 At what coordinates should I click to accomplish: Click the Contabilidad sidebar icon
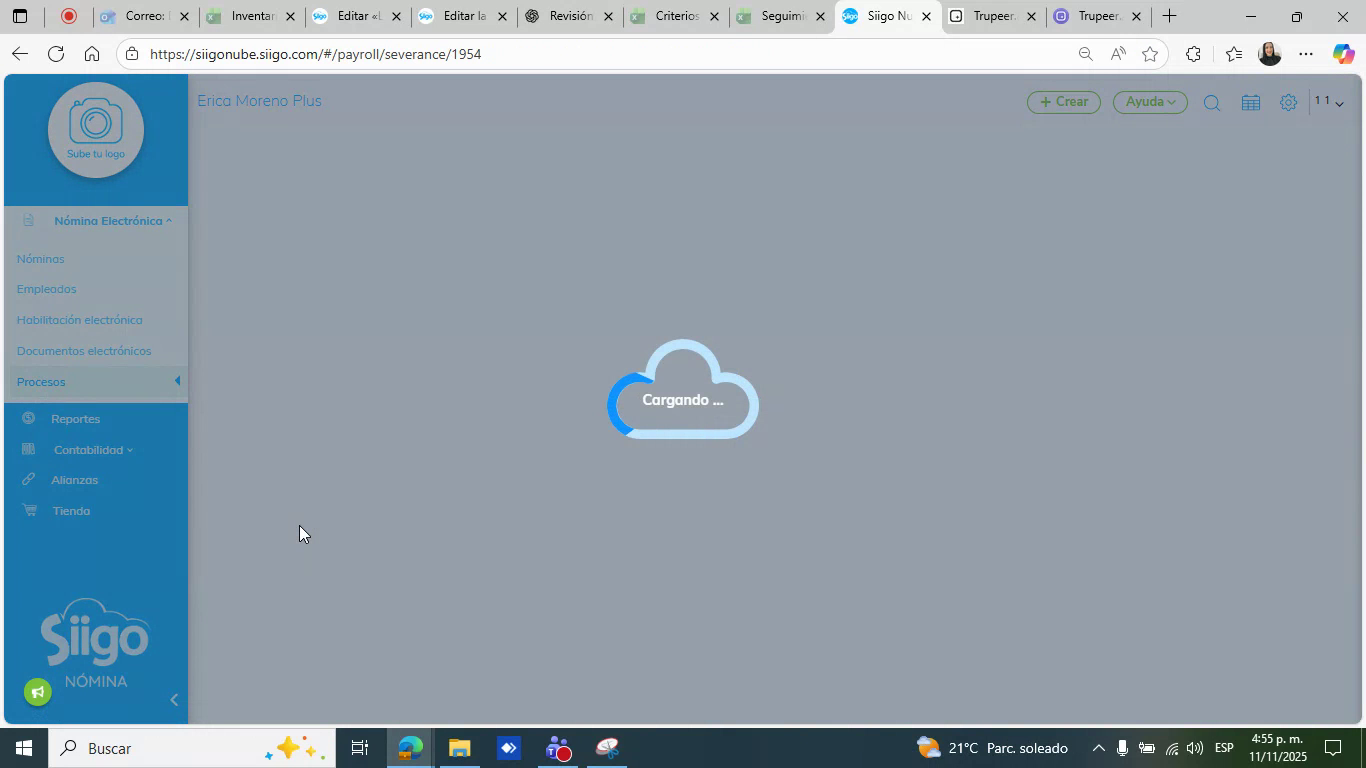point(29,449)
